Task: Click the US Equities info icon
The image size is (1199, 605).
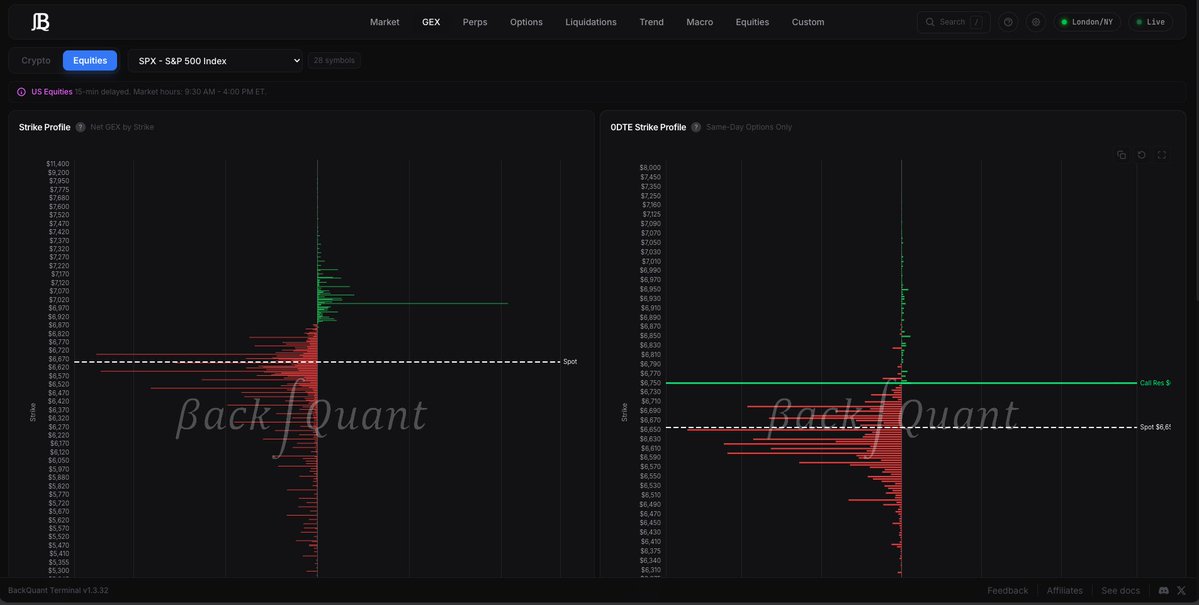Action: 21,92
